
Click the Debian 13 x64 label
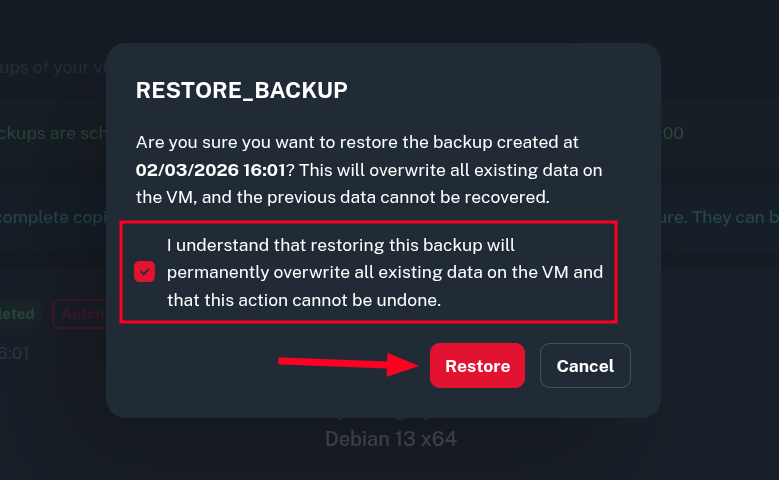click(390, 438)
